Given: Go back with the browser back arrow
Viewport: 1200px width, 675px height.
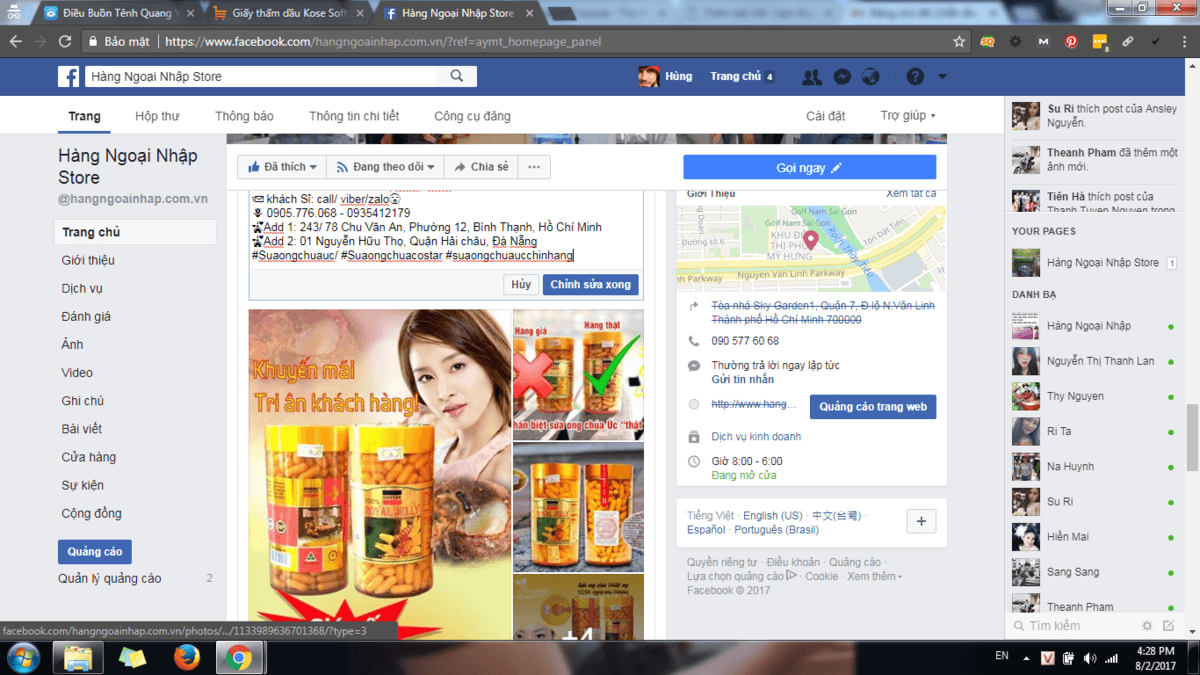Looking at the screenshot, I should tap(15, 42).
